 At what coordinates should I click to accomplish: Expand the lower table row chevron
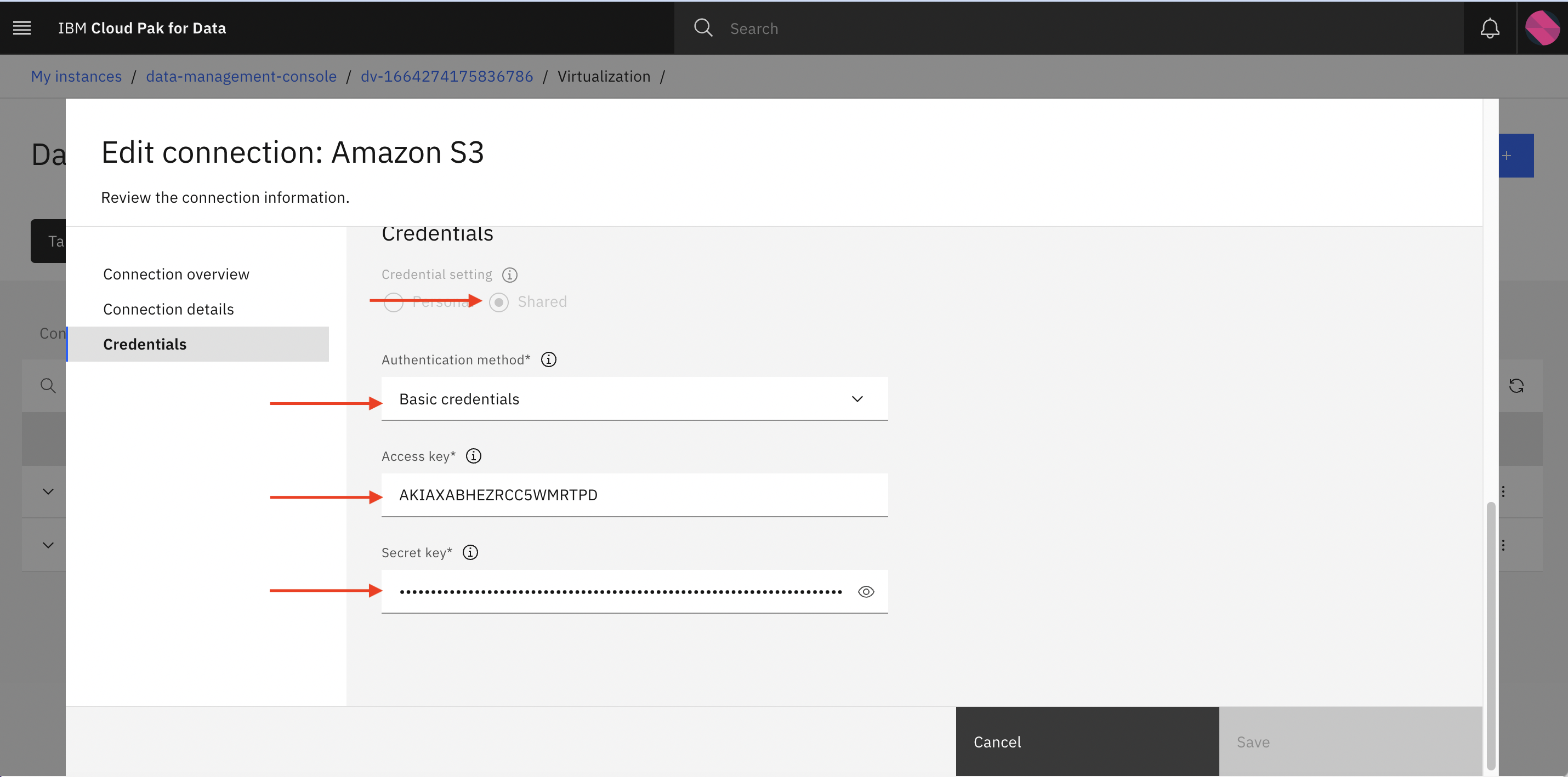coord(48,545)
